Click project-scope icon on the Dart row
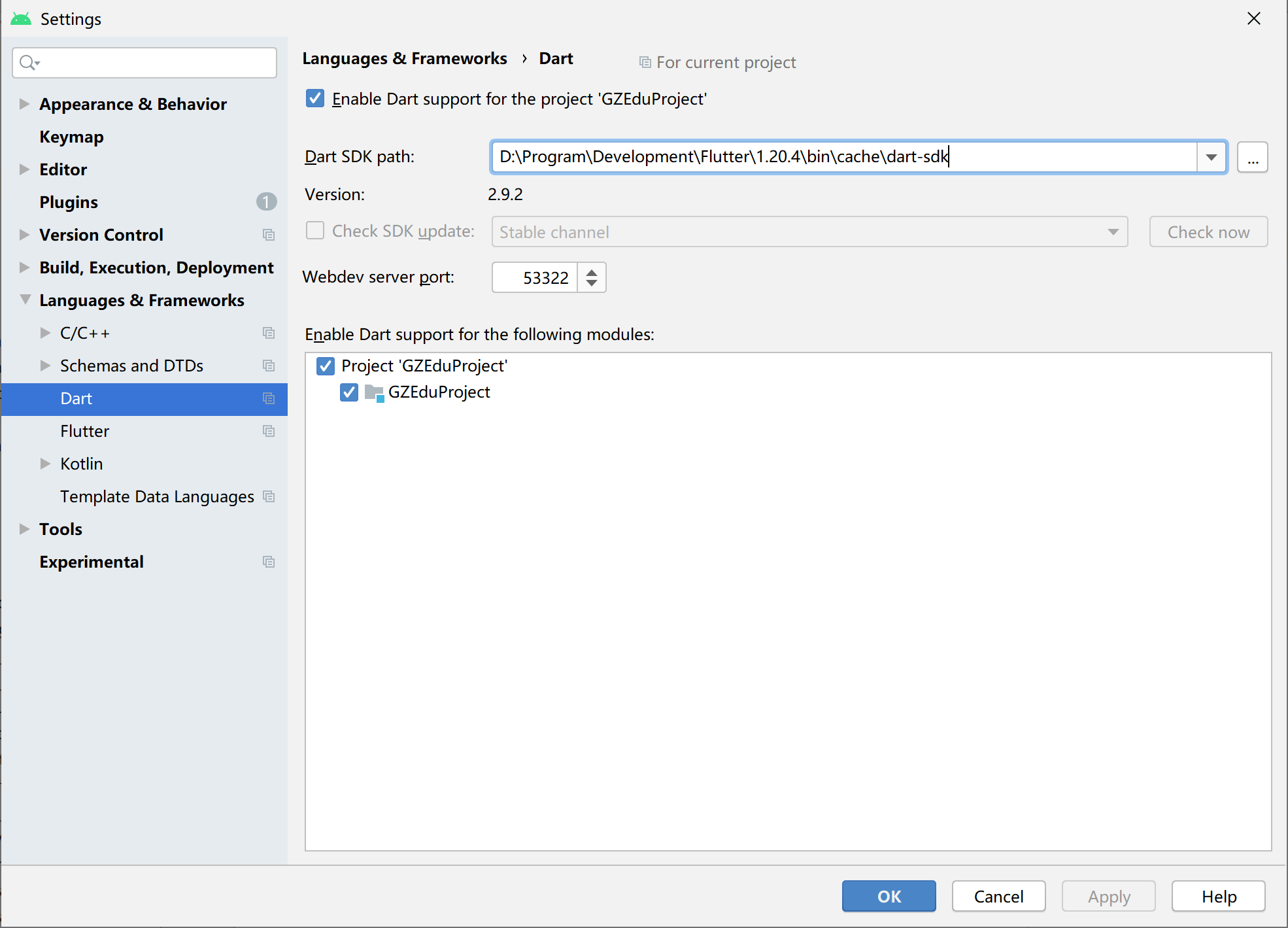 (x=269, y=398)
